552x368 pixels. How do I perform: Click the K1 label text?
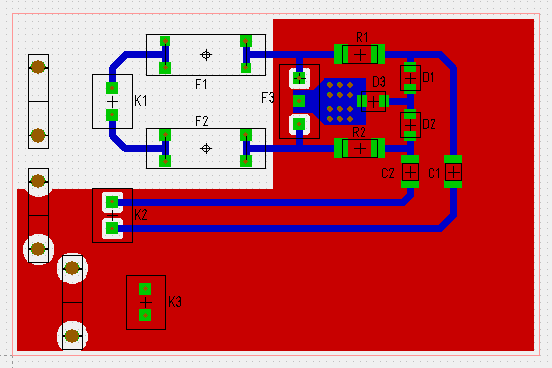pyautogui.click(x=140, y=101)
